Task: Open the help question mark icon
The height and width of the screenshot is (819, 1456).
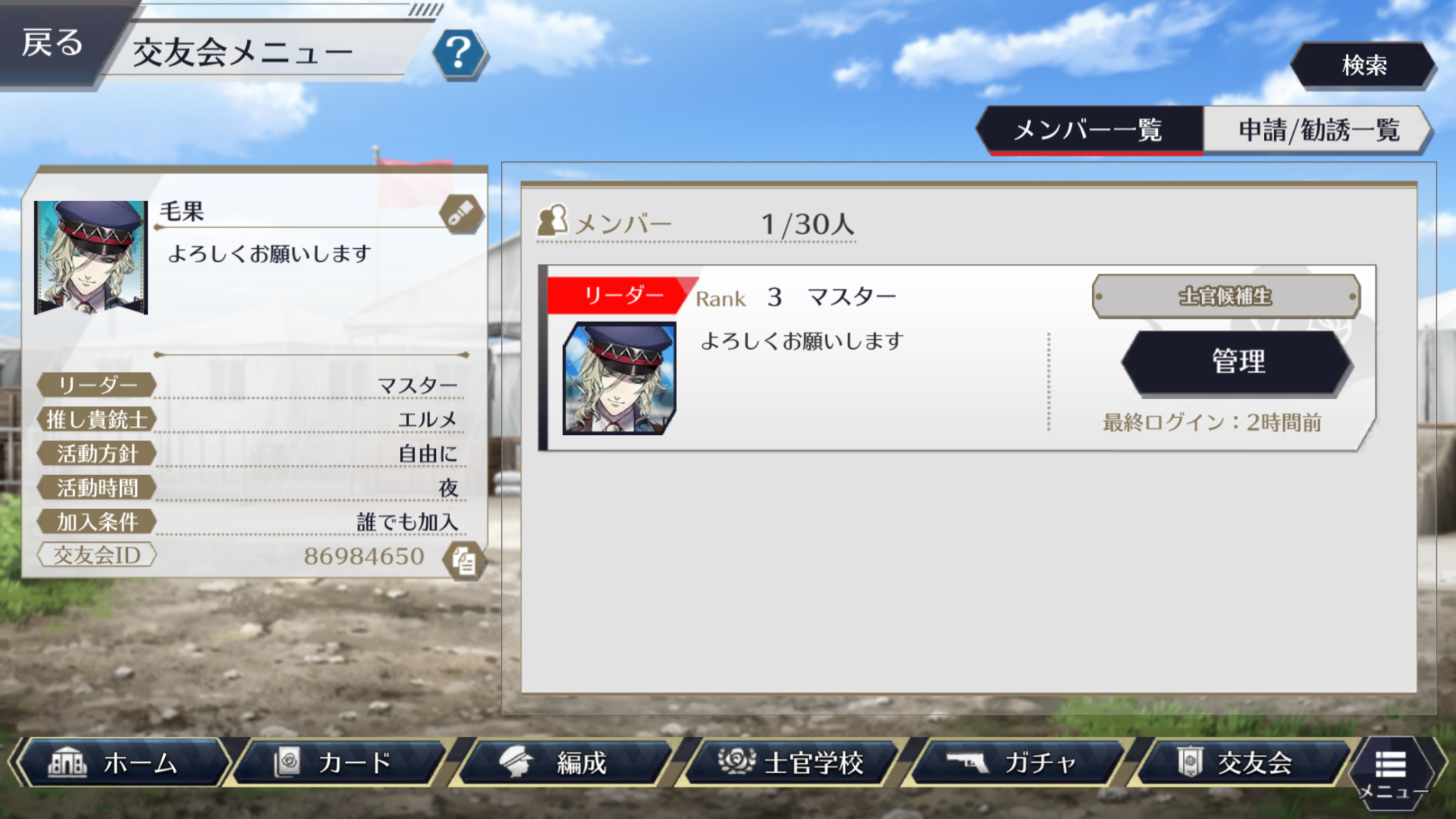Action: pyautogui.click(x=459, y=53)
